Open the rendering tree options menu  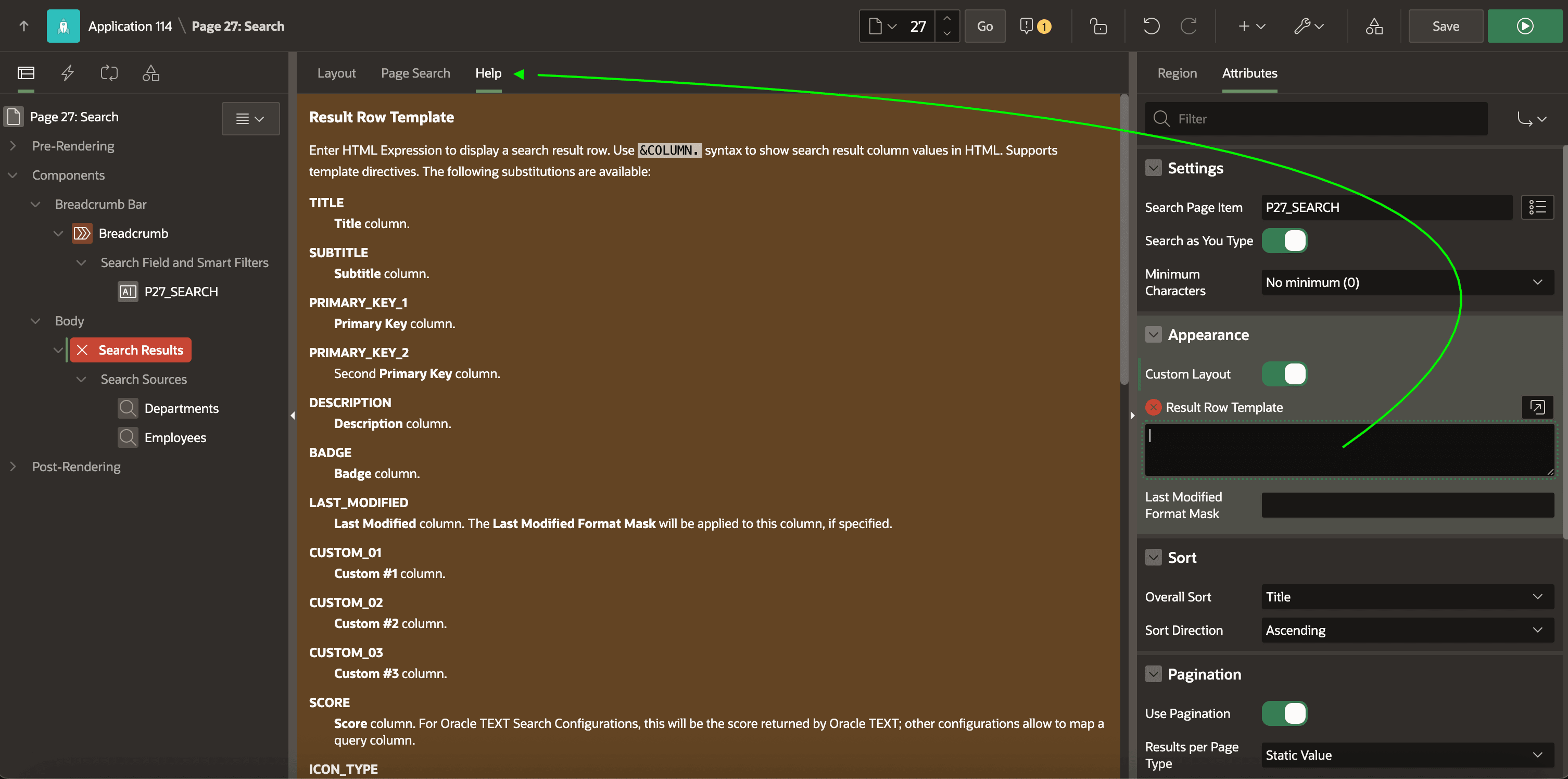point(250,118)
